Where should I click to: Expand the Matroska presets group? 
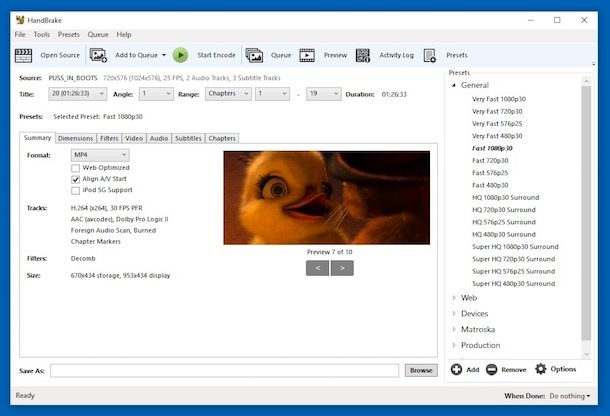454,329
